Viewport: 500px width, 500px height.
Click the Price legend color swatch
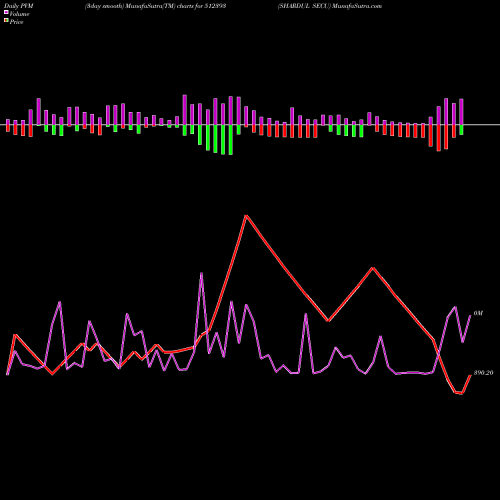[x=6, y=21]
